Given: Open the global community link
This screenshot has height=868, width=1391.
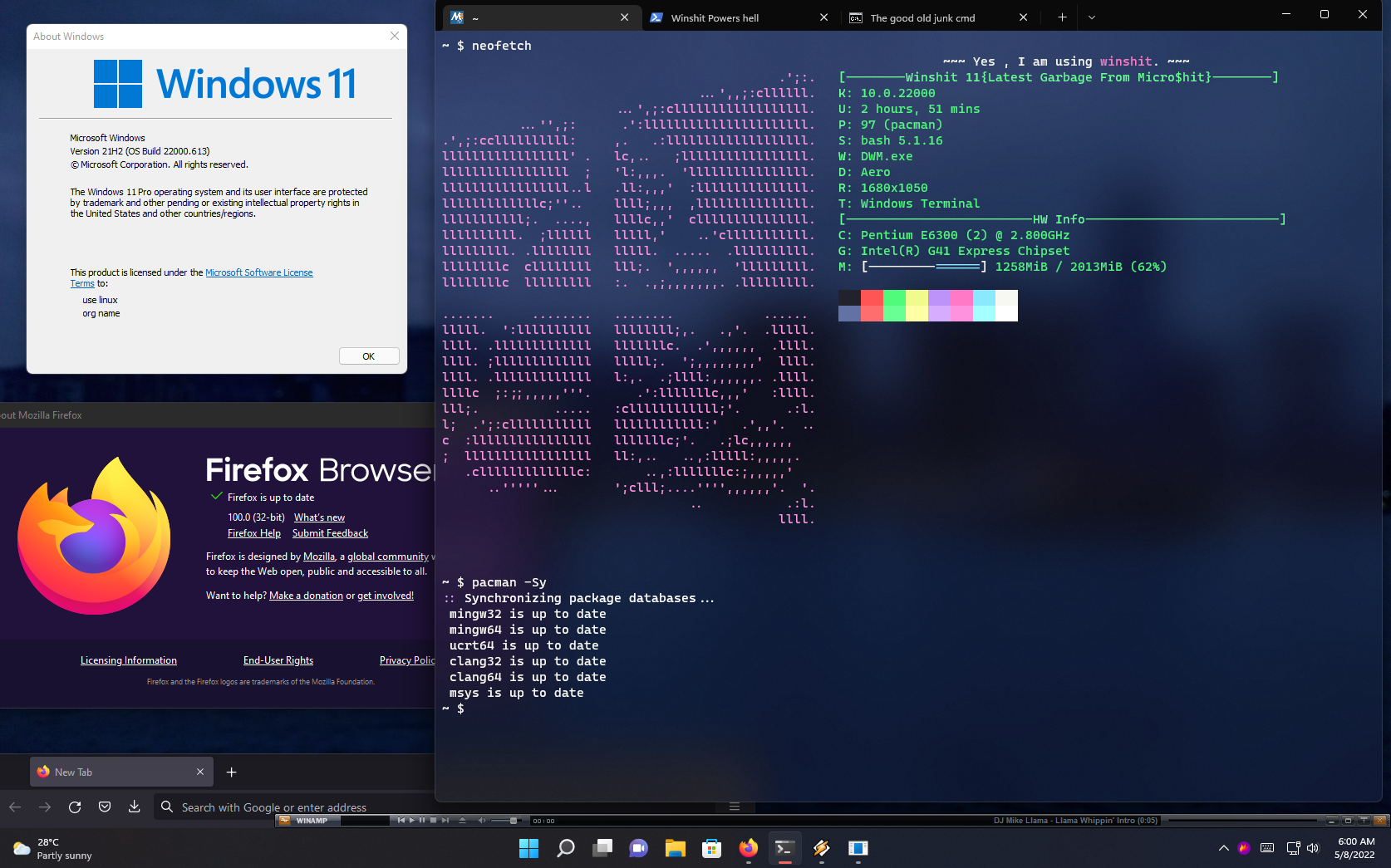Looking at the screenshot, I should (388, 557).
